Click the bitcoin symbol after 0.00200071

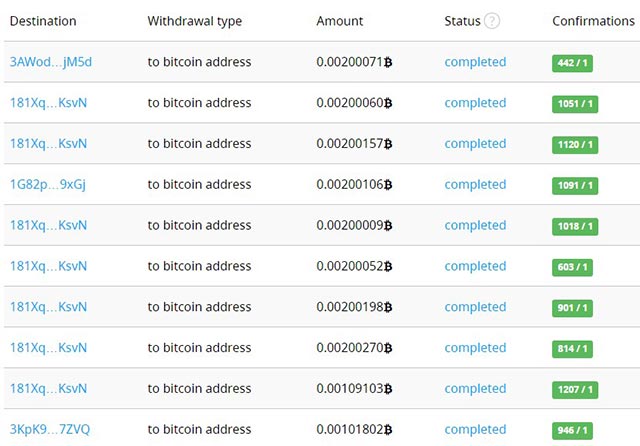(x=388, y=62)
